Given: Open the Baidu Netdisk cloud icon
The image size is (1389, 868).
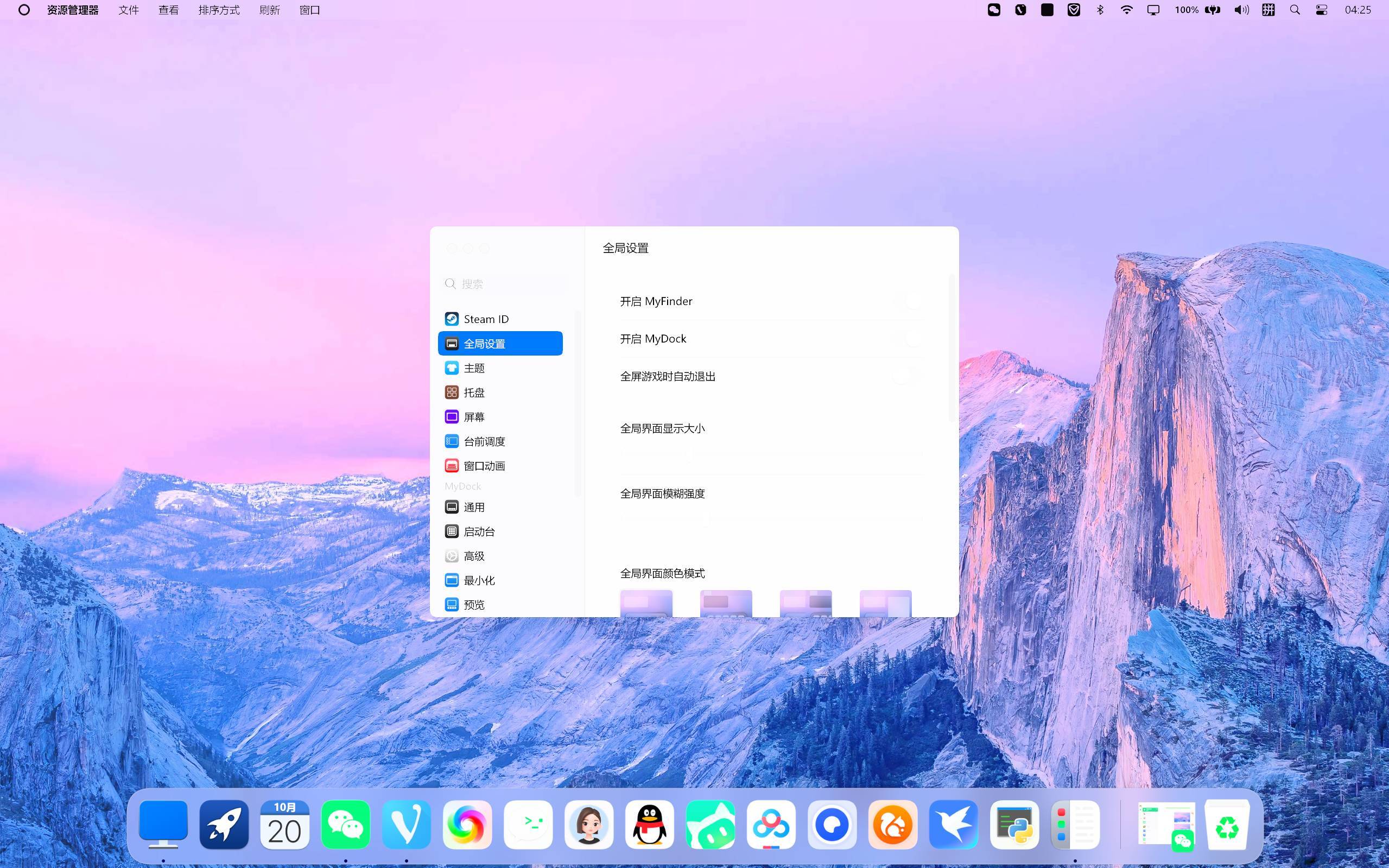Looking at the screenshot, I should 771,825.
